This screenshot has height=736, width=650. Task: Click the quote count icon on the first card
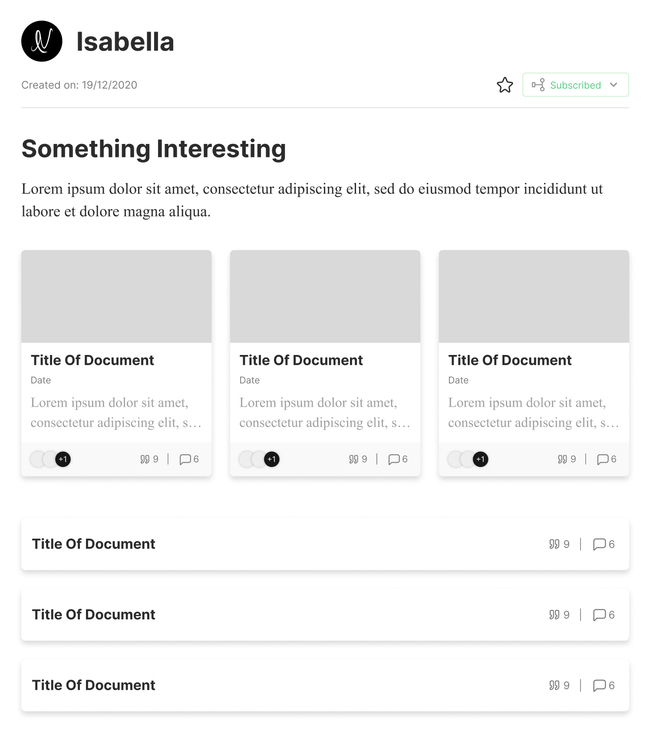click(x=145, y=459)
